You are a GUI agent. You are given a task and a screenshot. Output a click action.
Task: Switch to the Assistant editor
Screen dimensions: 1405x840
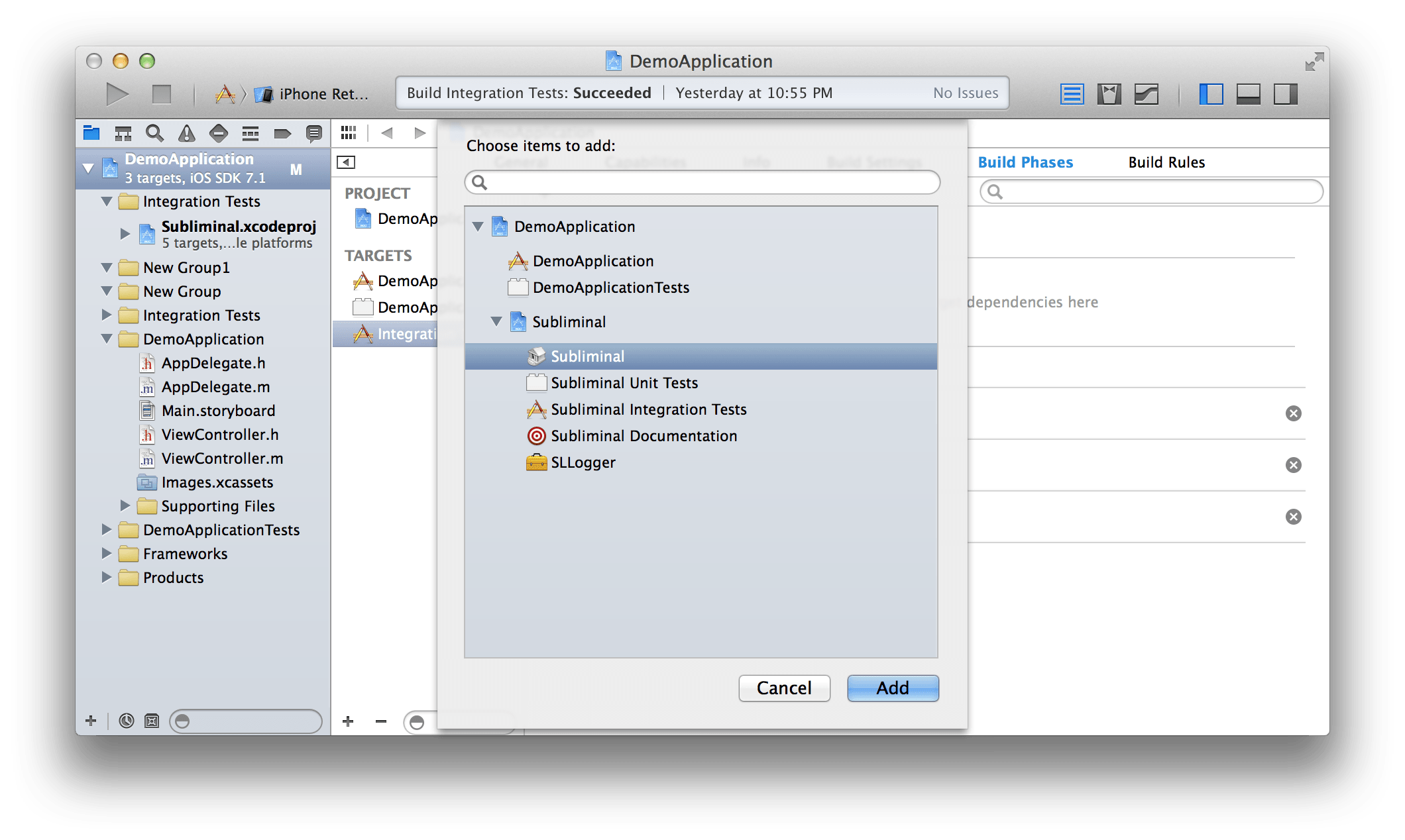point(1109,94)
